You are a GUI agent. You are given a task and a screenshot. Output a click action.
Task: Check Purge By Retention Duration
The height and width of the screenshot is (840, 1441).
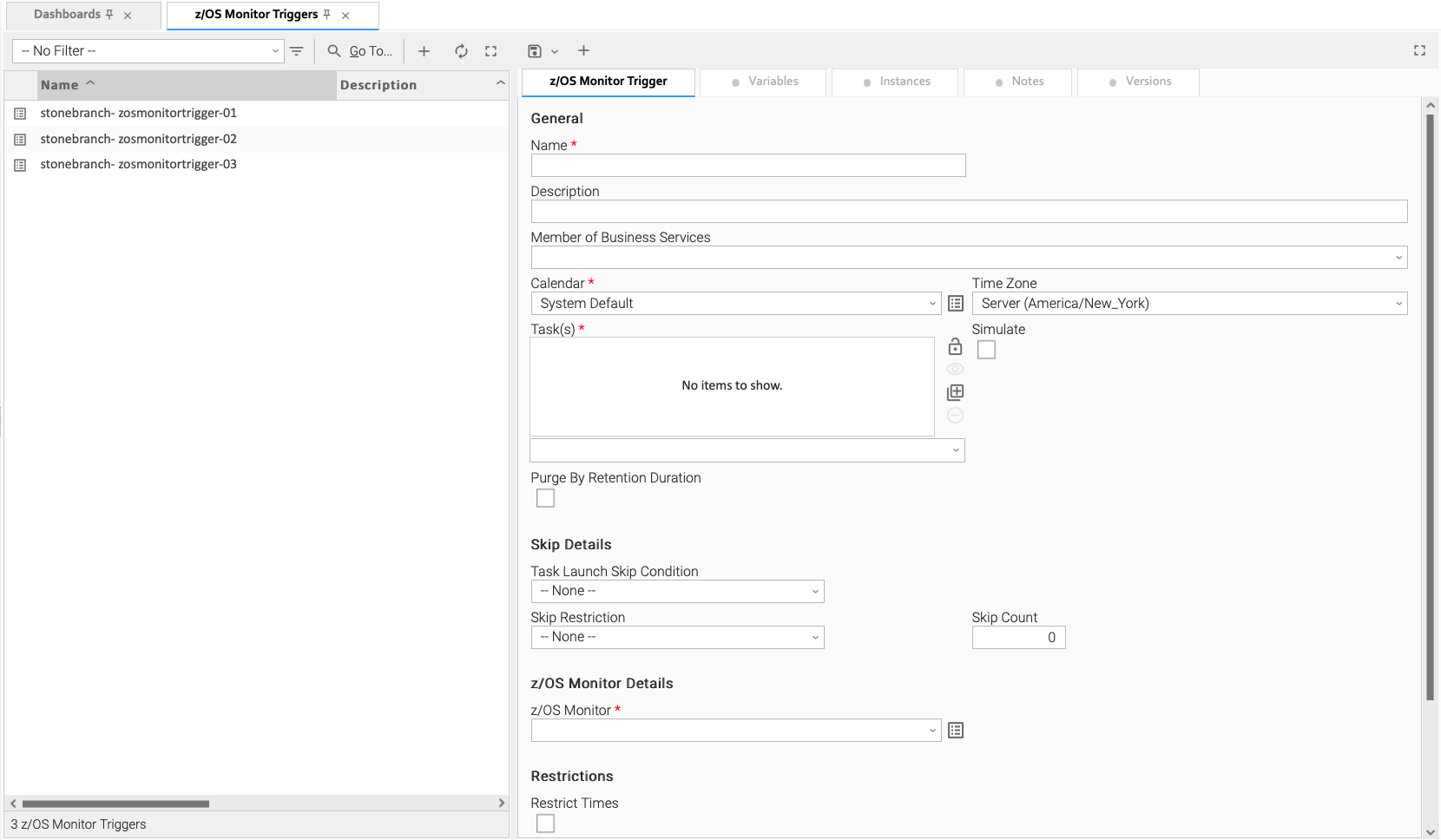[545, 498]
